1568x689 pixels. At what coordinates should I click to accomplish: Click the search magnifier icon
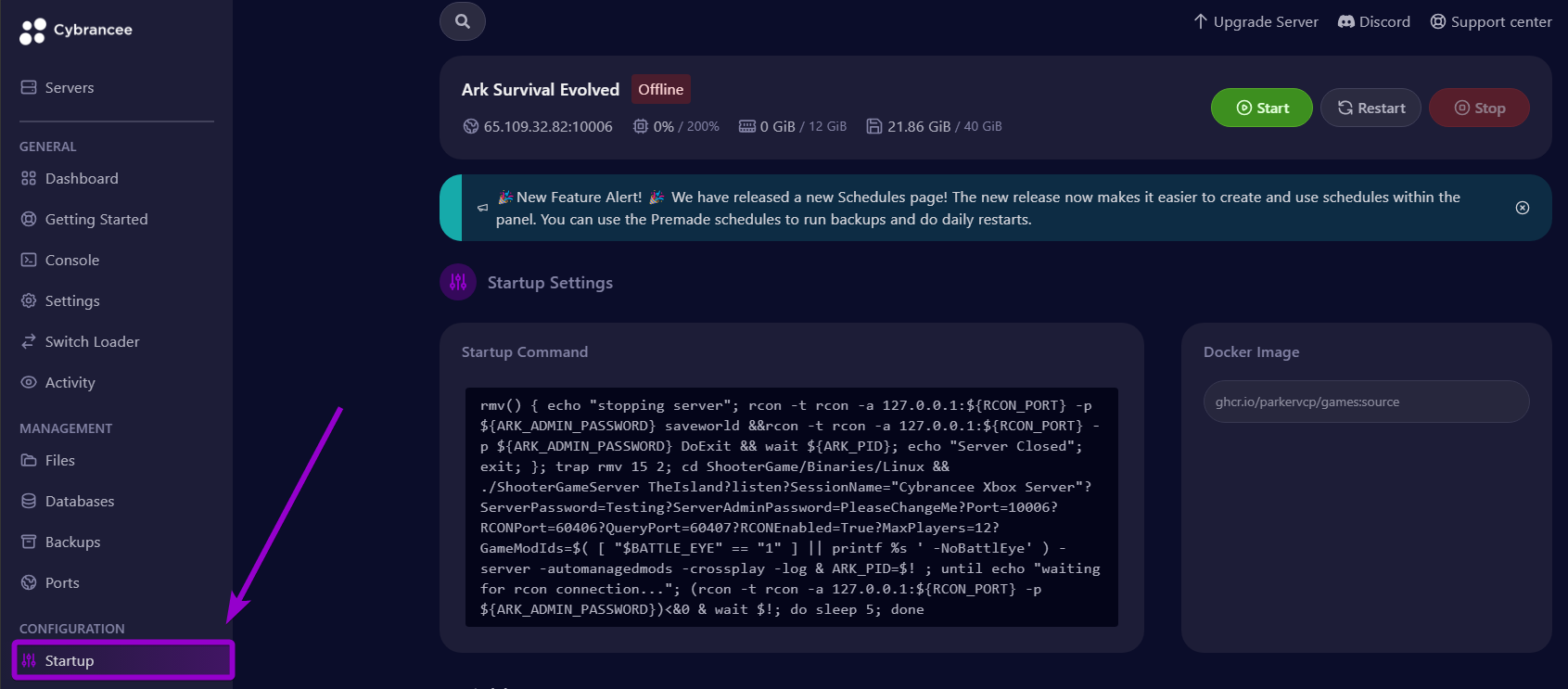click(x=462, y=21)
